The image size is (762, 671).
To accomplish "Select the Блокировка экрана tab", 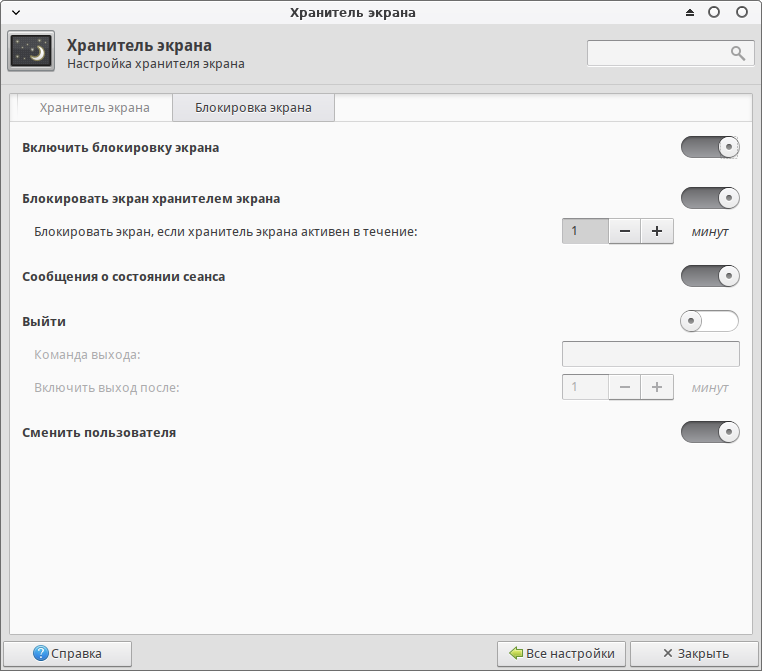I will pyautogui.click(x=253, y=107).
